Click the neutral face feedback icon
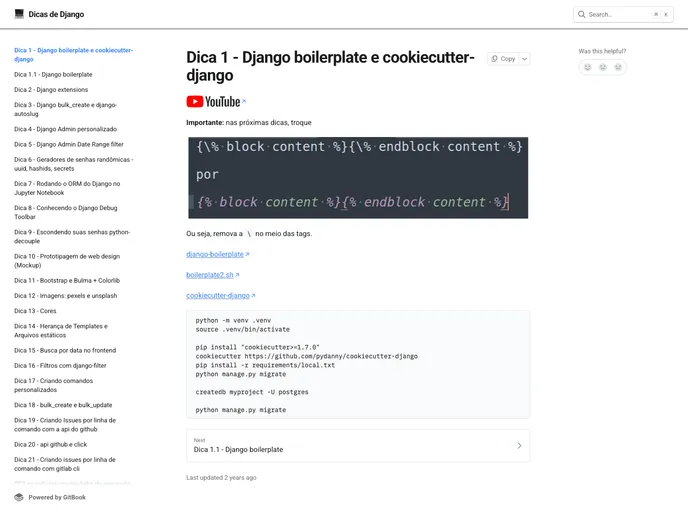The image size is (688, 512). [603, 67]
